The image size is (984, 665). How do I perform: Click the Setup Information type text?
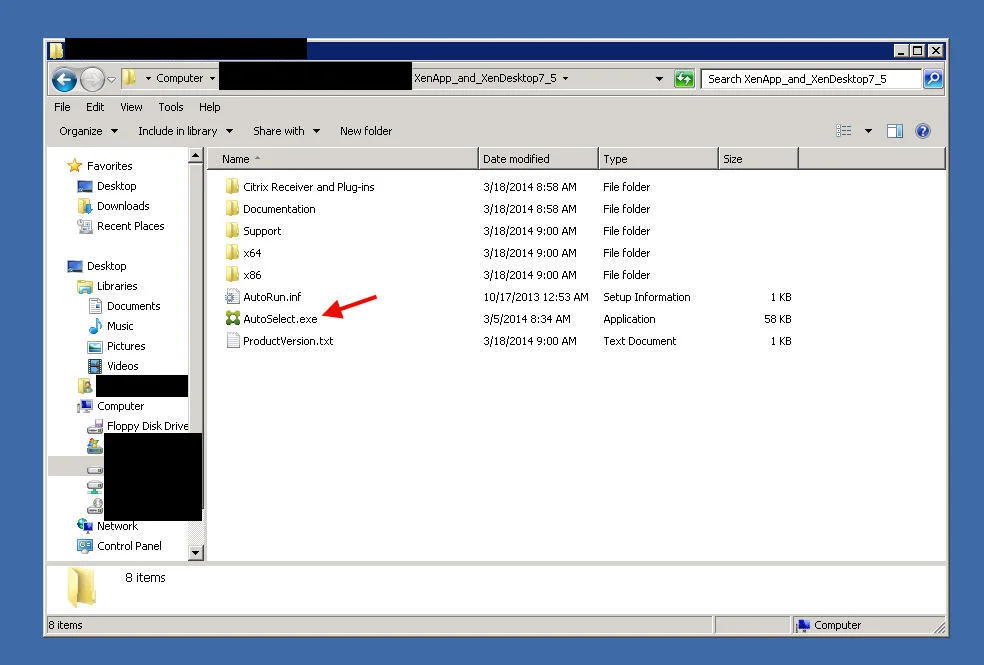pos(646,297)
